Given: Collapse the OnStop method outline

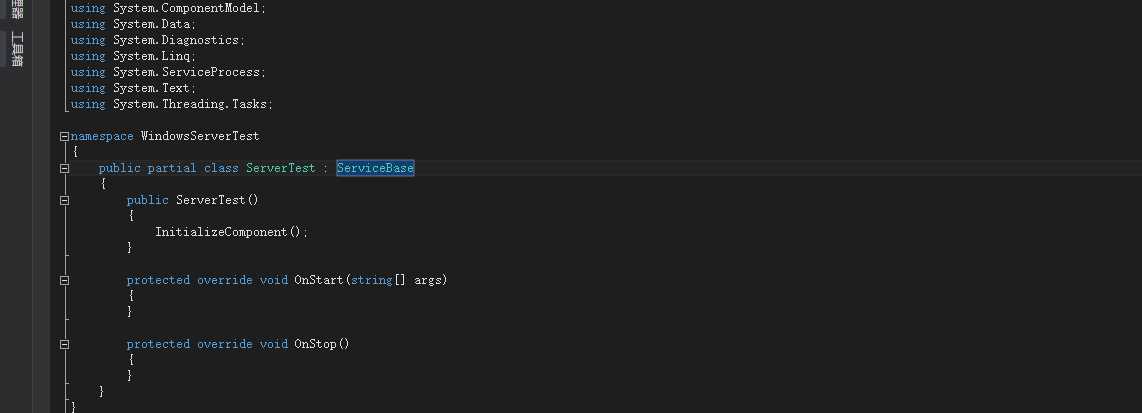Looking at the screenshot, I should click(x=64, y=345).
